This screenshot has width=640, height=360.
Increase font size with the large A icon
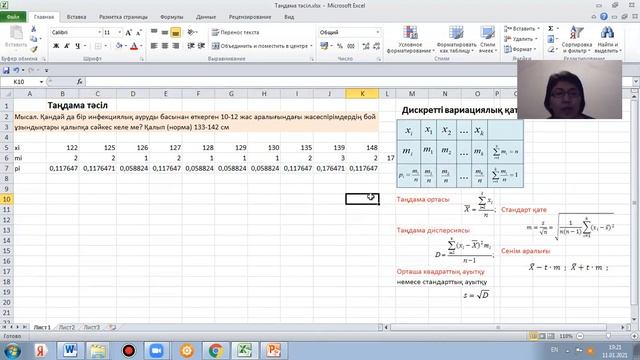pyautogui.click(x=129, y=32)
